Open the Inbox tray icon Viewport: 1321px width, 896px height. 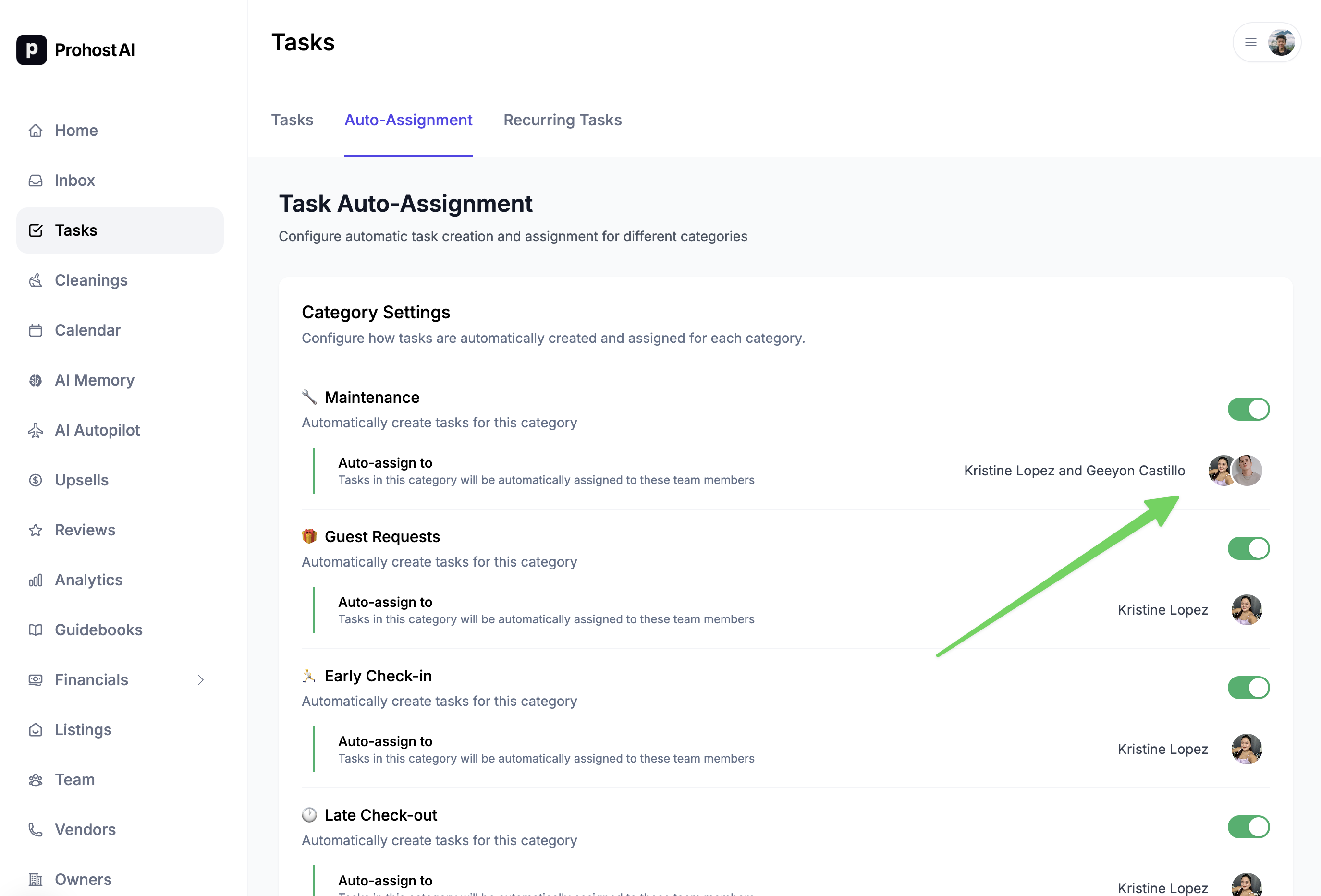pyautogui.click(x=35, y=181)
